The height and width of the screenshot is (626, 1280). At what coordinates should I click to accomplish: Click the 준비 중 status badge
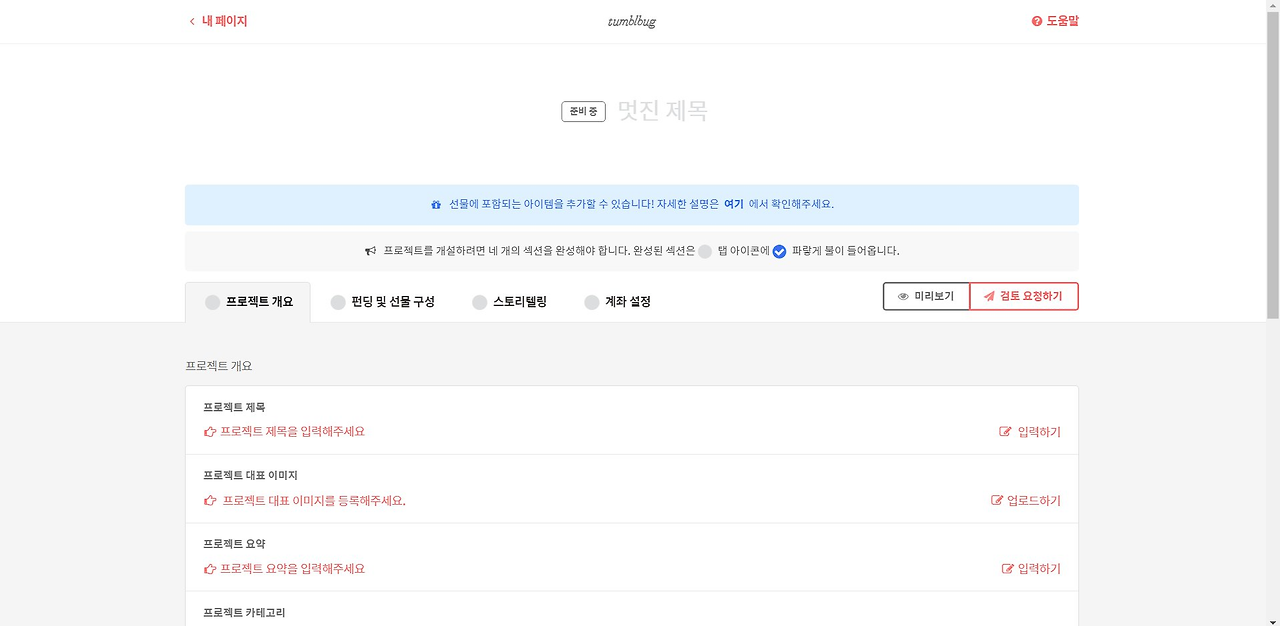[x=583, y=111]
